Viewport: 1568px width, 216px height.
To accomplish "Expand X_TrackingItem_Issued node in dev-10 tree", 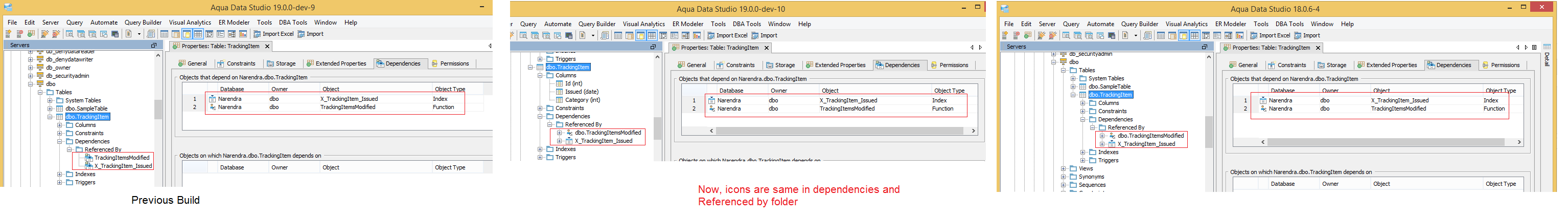I will (560, 141).
